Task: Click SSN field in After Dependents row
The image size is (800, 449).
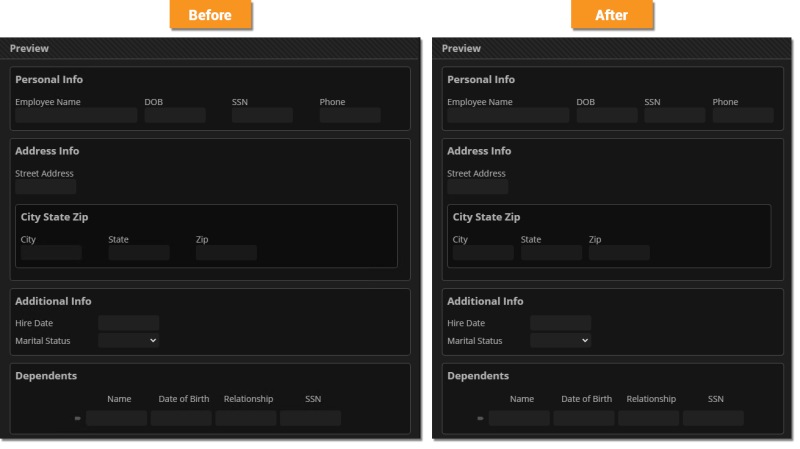Action: (713, 418)
